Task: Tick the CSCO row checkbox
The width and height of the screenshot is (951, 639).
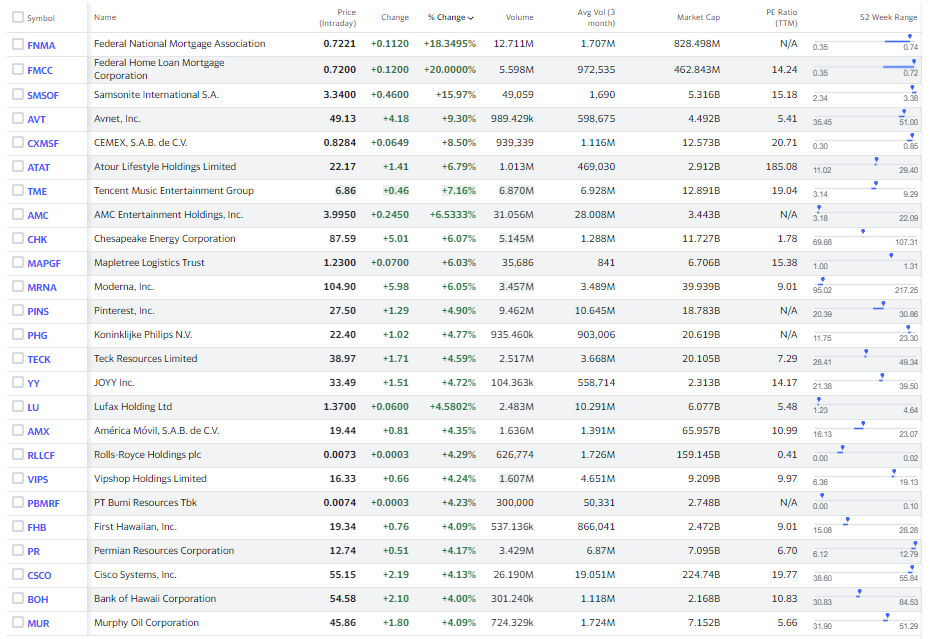Action: click(x=18, y=574)
